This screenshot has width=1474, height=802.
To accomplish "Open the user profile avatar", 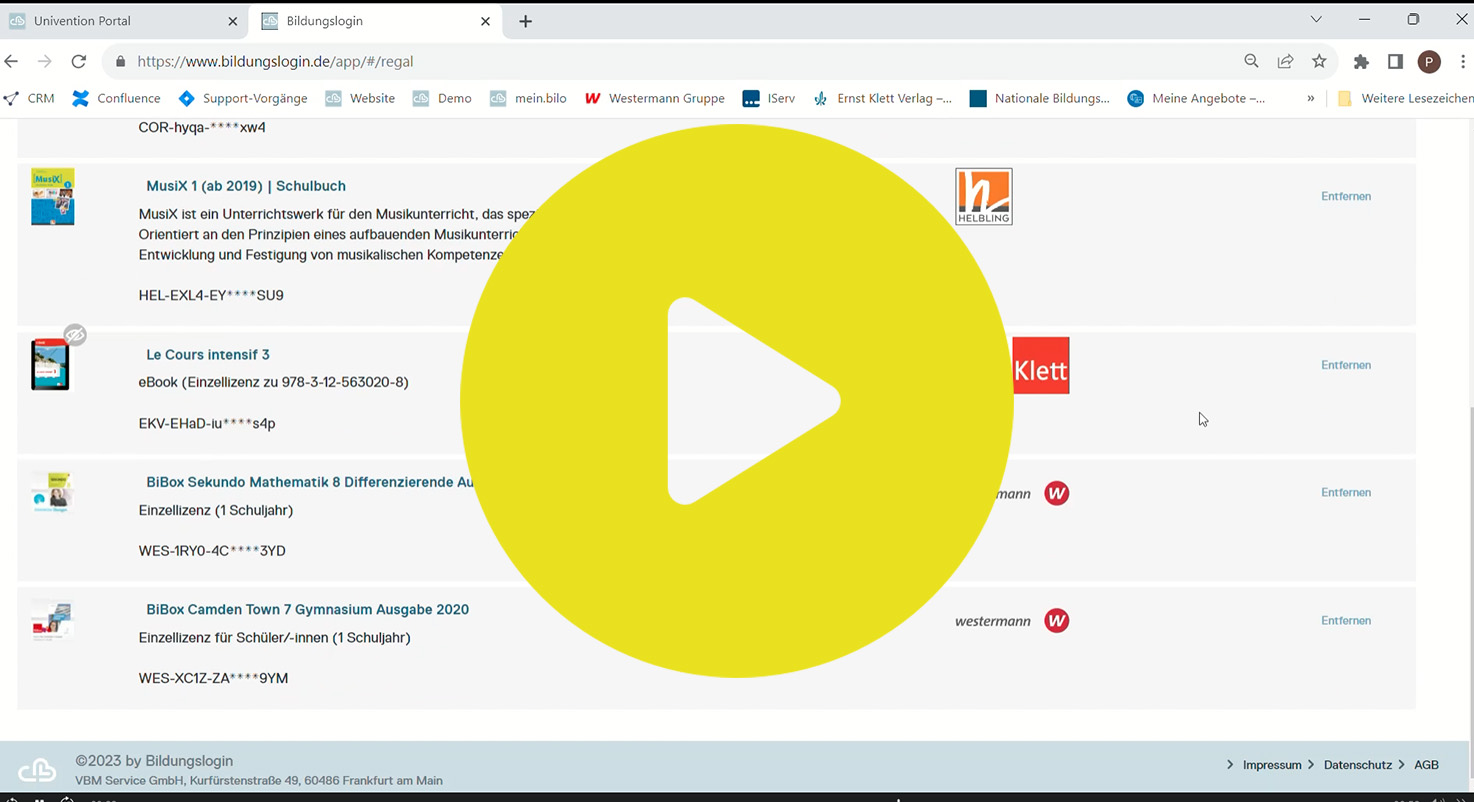I will 1429,61.
